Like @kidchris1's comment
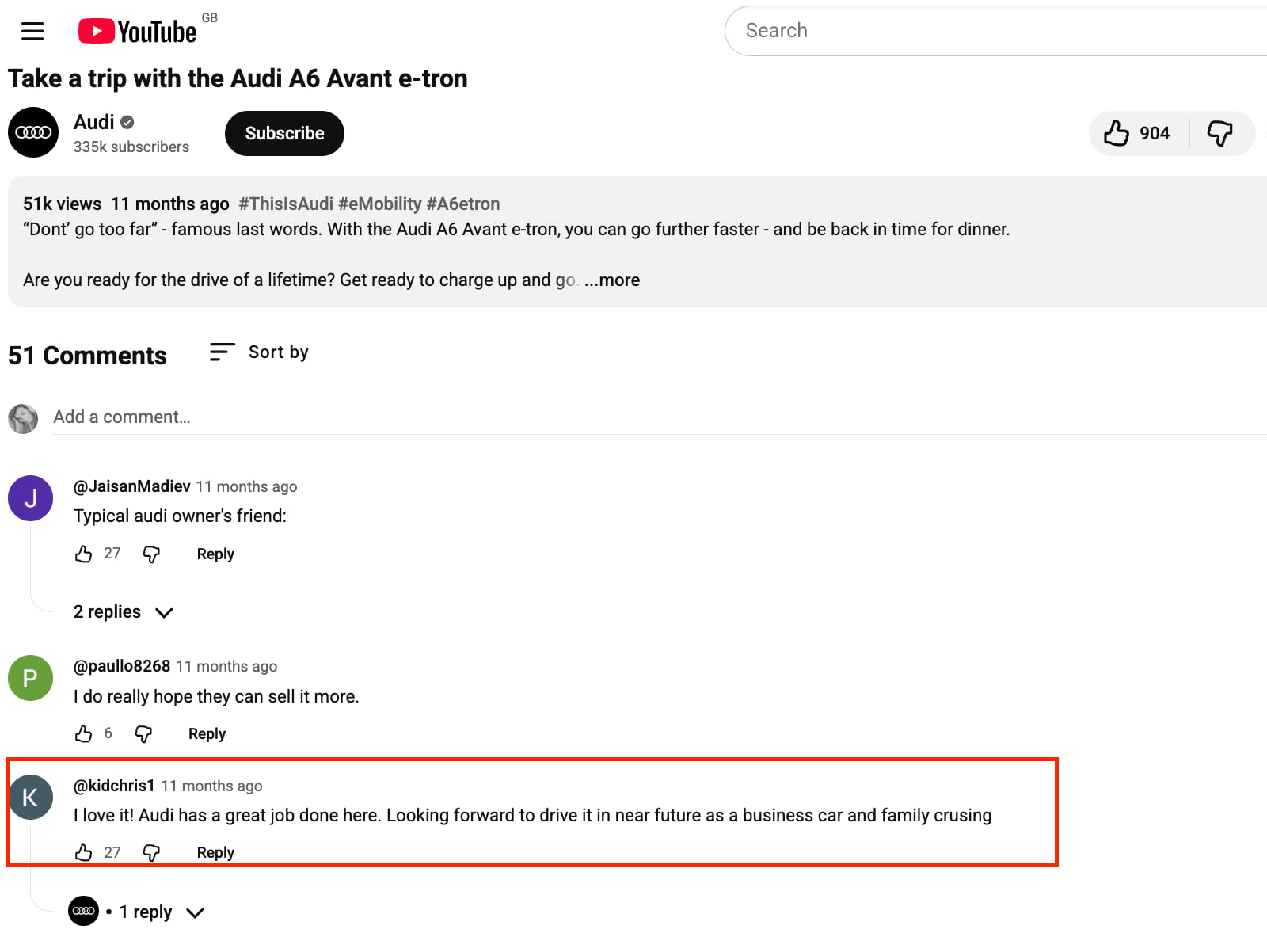 click(x=84, y=852)
